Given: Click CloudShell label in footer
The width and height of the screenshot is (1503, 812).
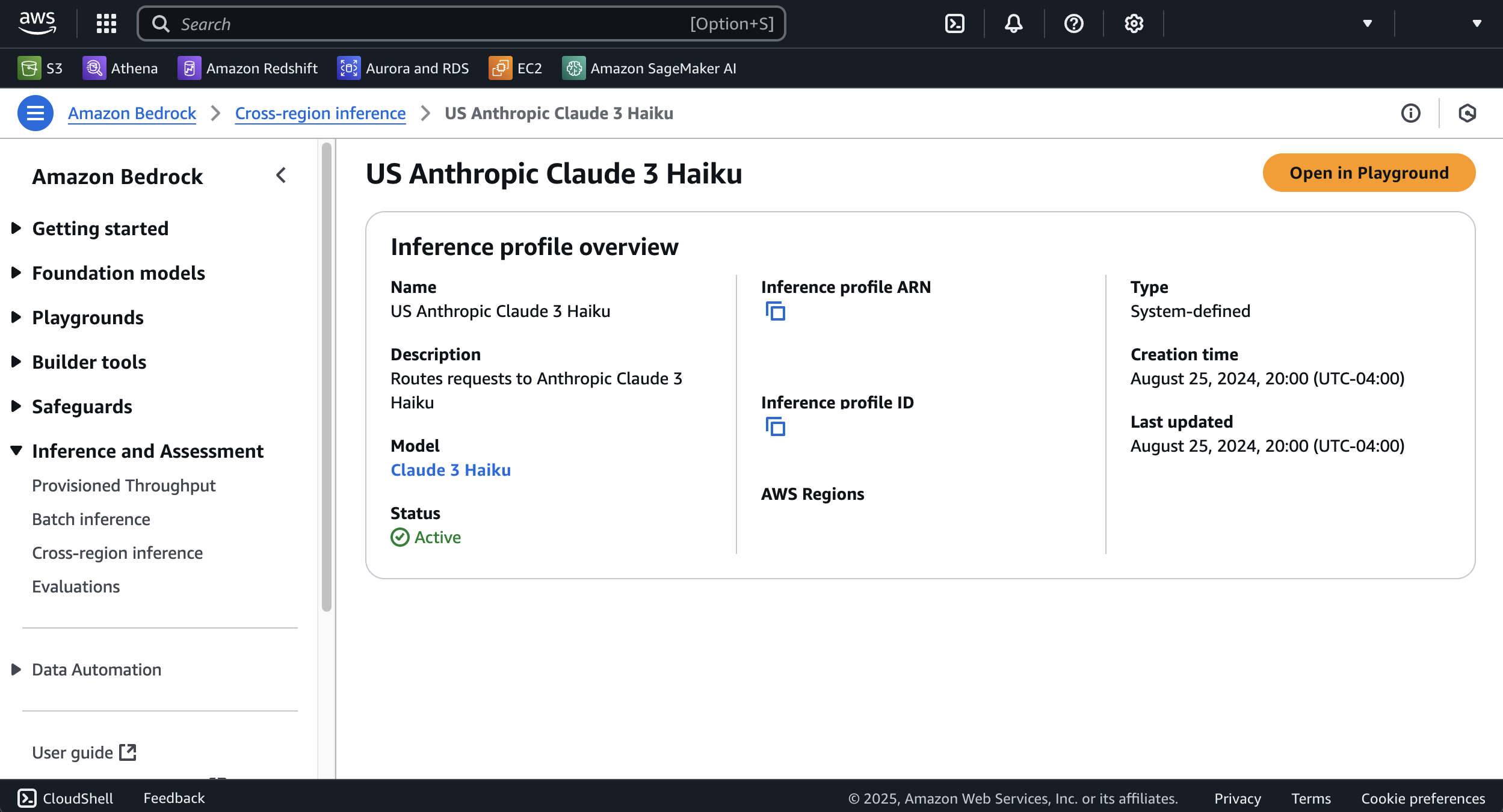Looking at the screenshot, I should (78, 798).
